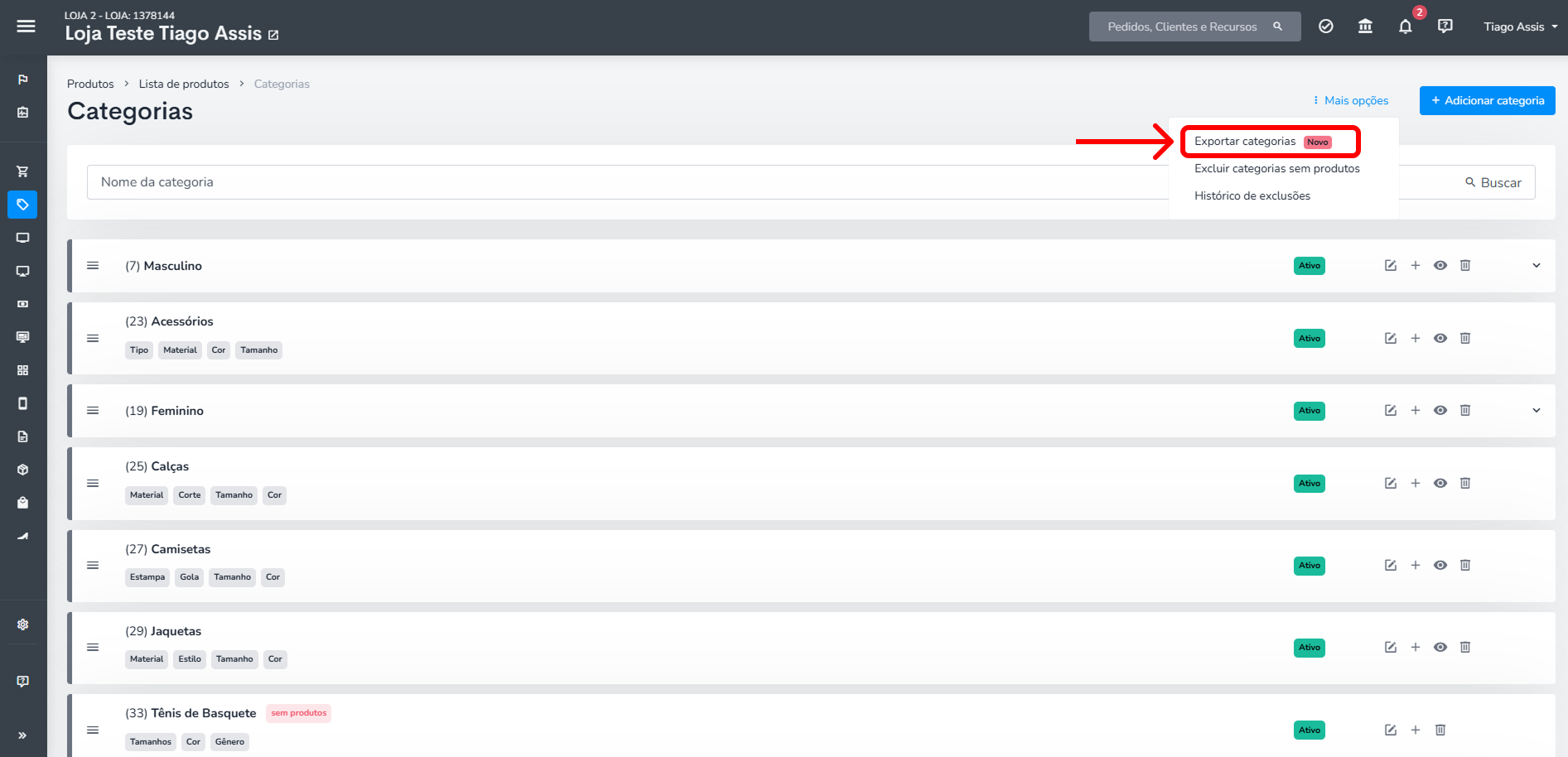Open the shopping cart sidebar icon

[x=23, y=171]
